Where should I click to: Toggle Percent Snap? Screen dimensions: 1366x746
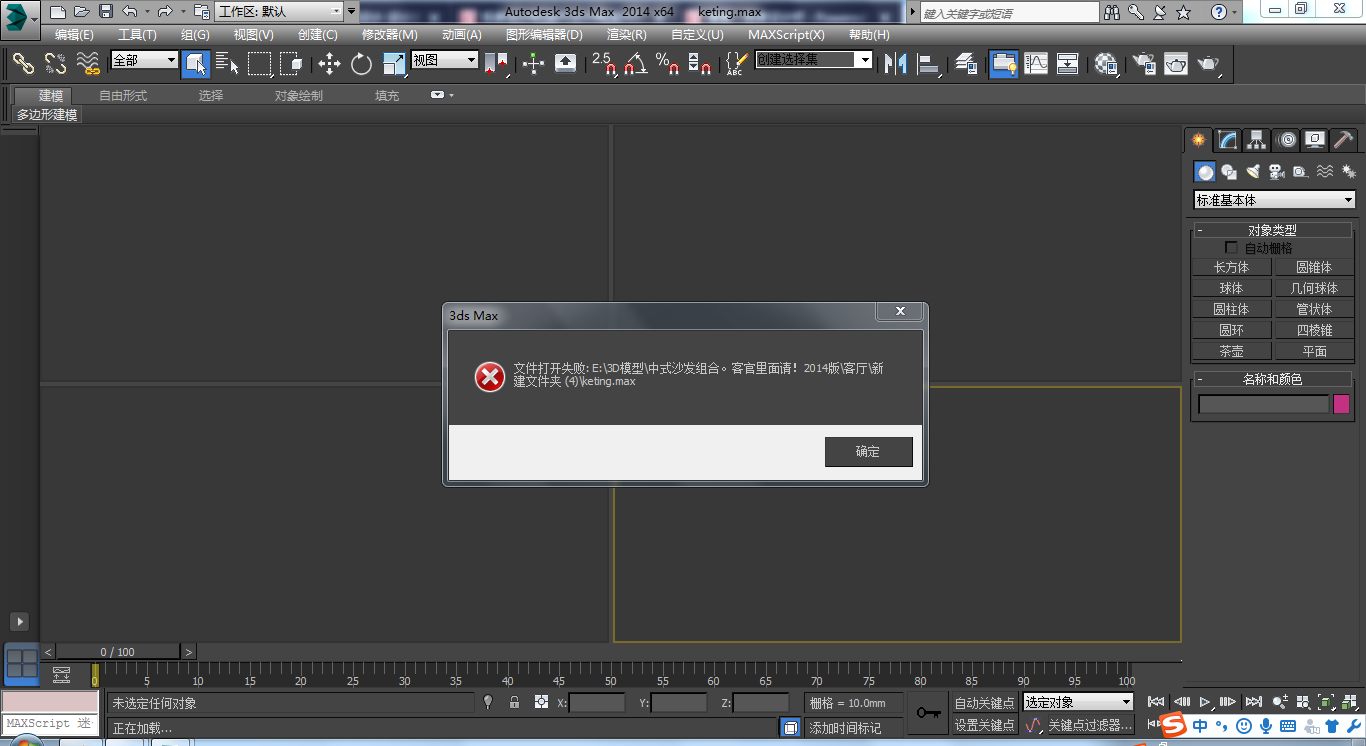tap(667, 64)
